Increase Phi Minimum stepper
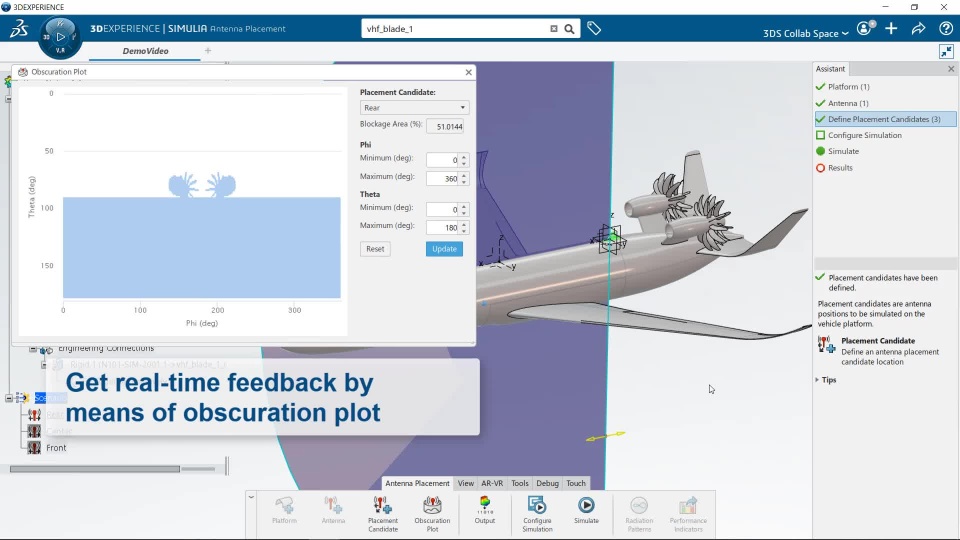960x540 pixels. pos(464,157)
